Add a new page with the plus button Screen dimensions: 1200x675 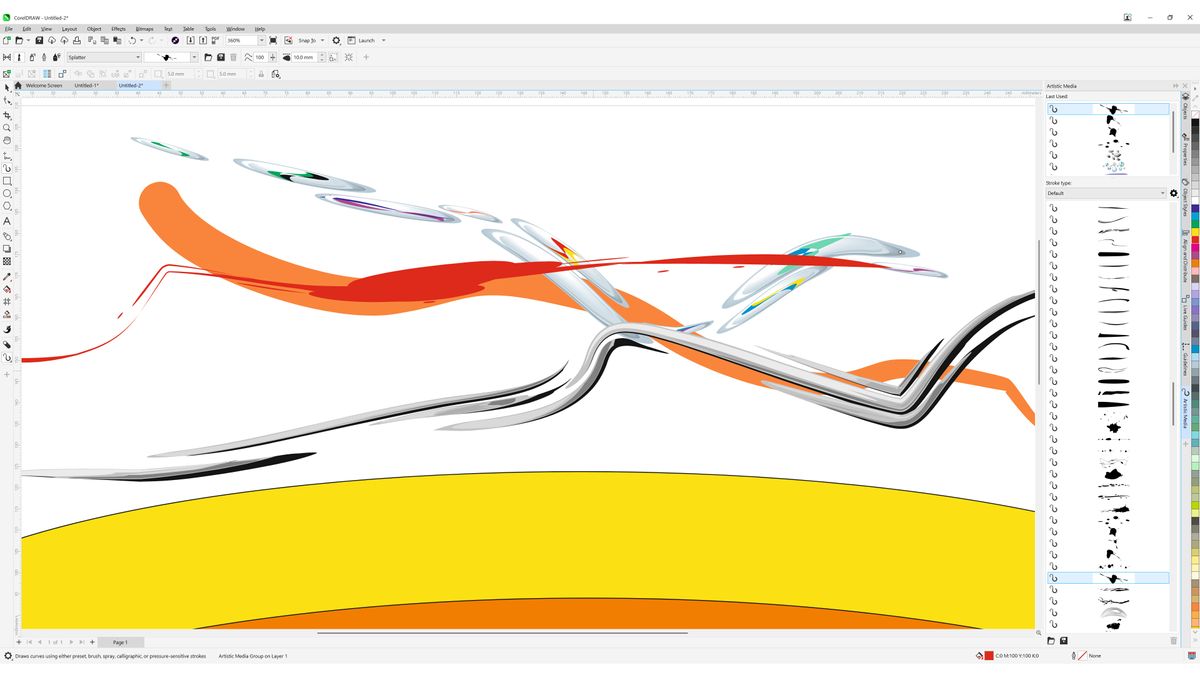tap(91, 641)
